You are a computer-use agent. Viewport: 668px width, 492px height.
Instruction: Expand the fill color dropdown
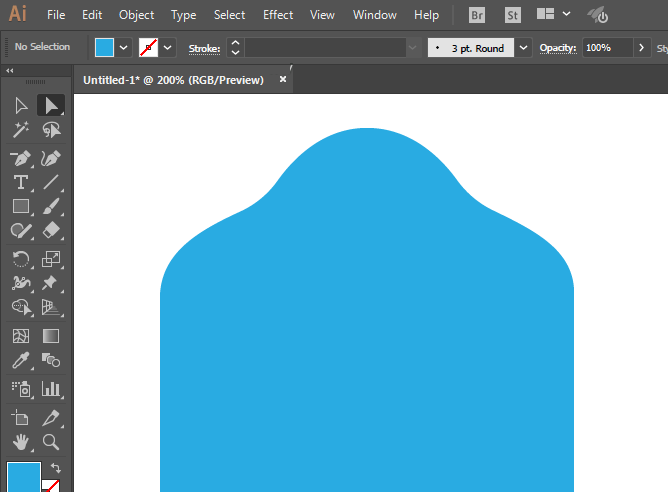point(124,48)
